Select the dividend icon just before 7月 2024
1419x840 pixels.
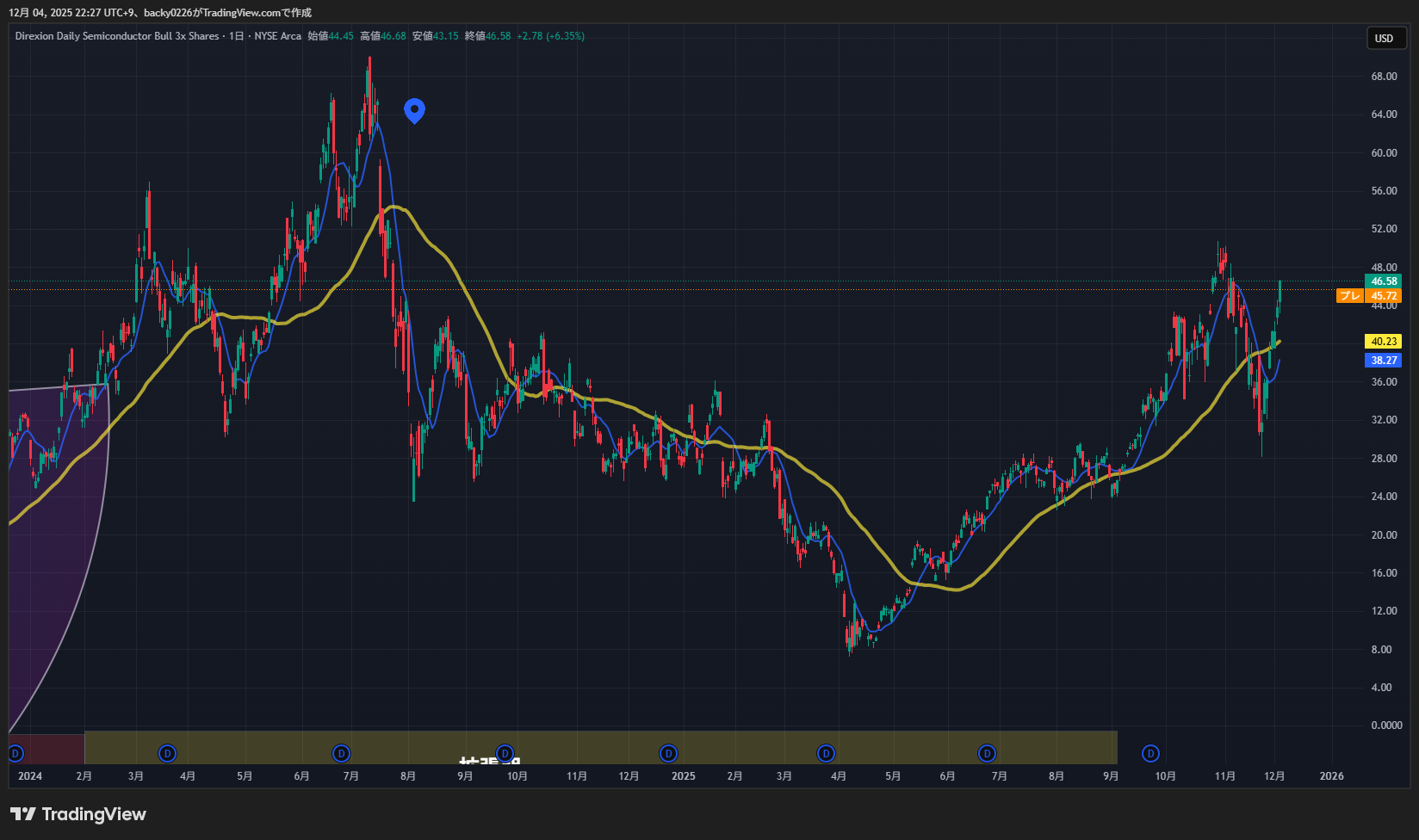click(x=342, y=754)
